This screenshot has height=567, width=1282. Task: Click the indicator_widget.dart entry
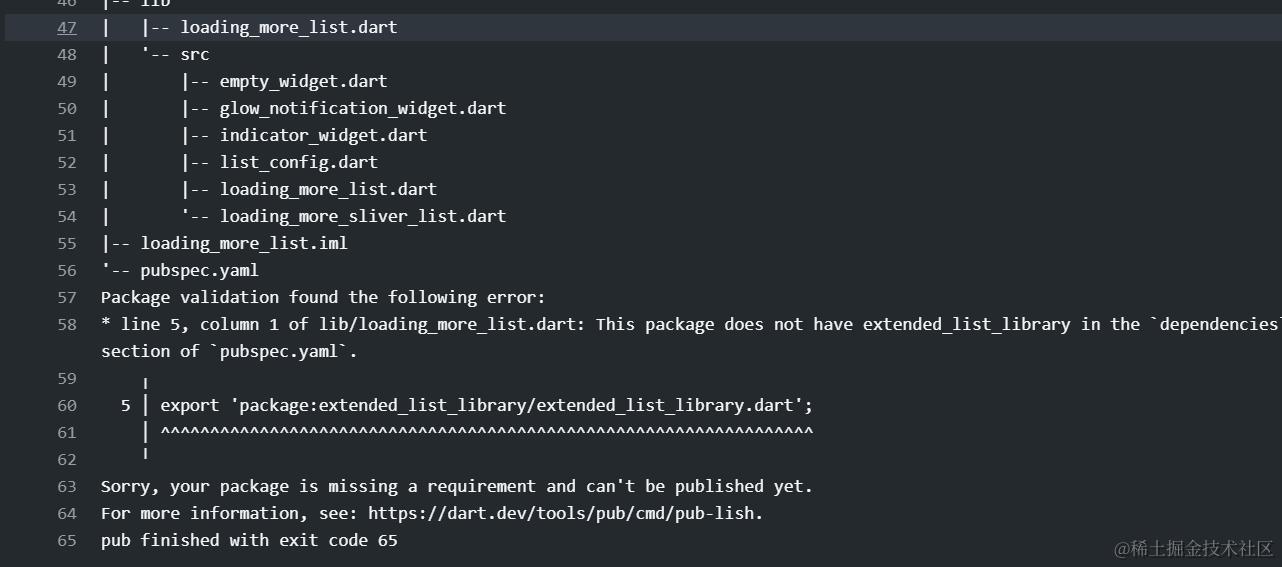point(323,135)
